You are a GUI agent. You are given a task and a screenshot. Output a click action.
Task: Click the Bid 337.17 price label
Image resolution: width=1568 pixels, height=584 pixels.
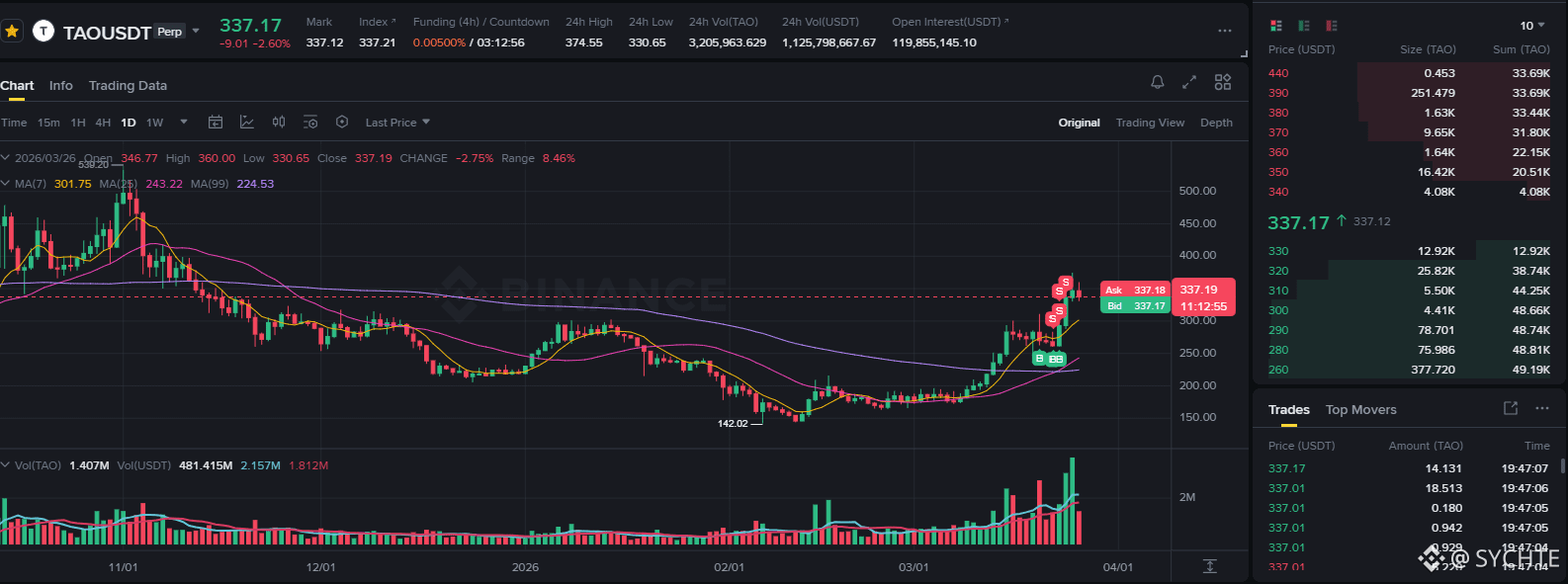1135,306
